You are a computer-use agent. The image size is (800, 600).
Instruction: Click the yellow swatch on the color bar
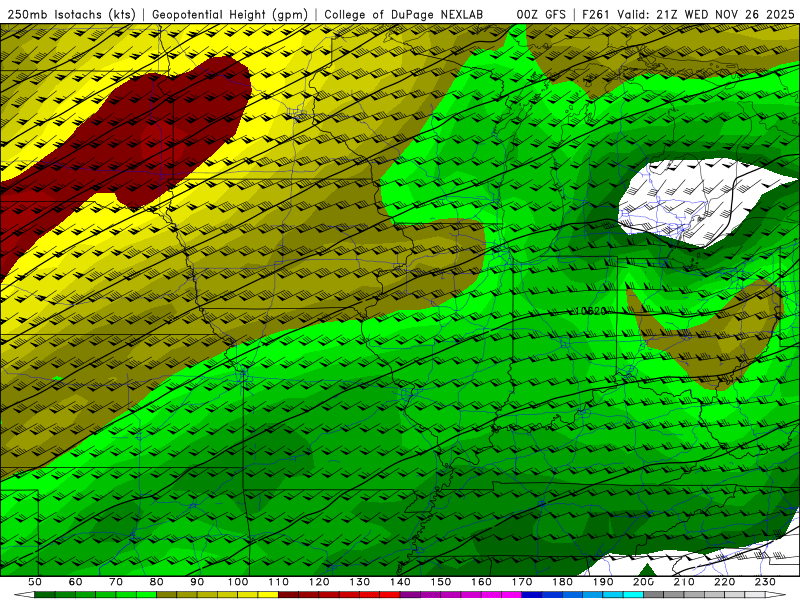click(268, 595)
